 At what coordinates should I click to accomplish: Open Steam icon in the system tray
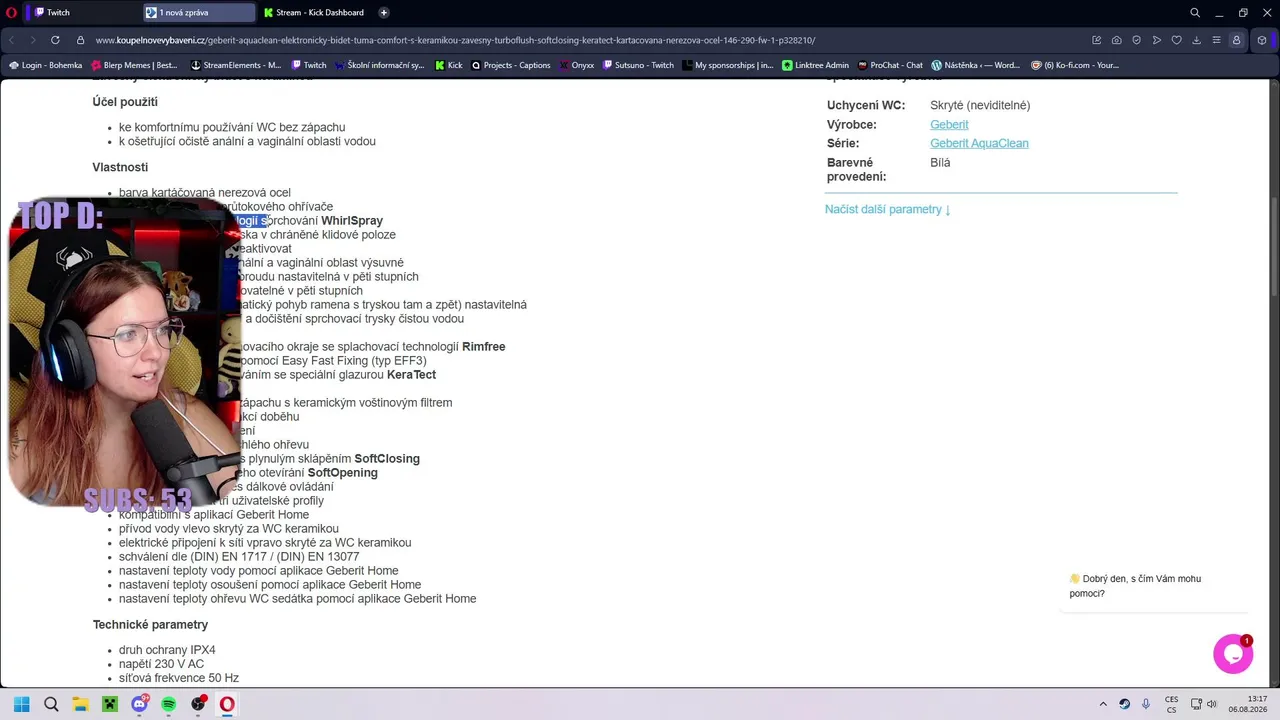[1125, 704]
